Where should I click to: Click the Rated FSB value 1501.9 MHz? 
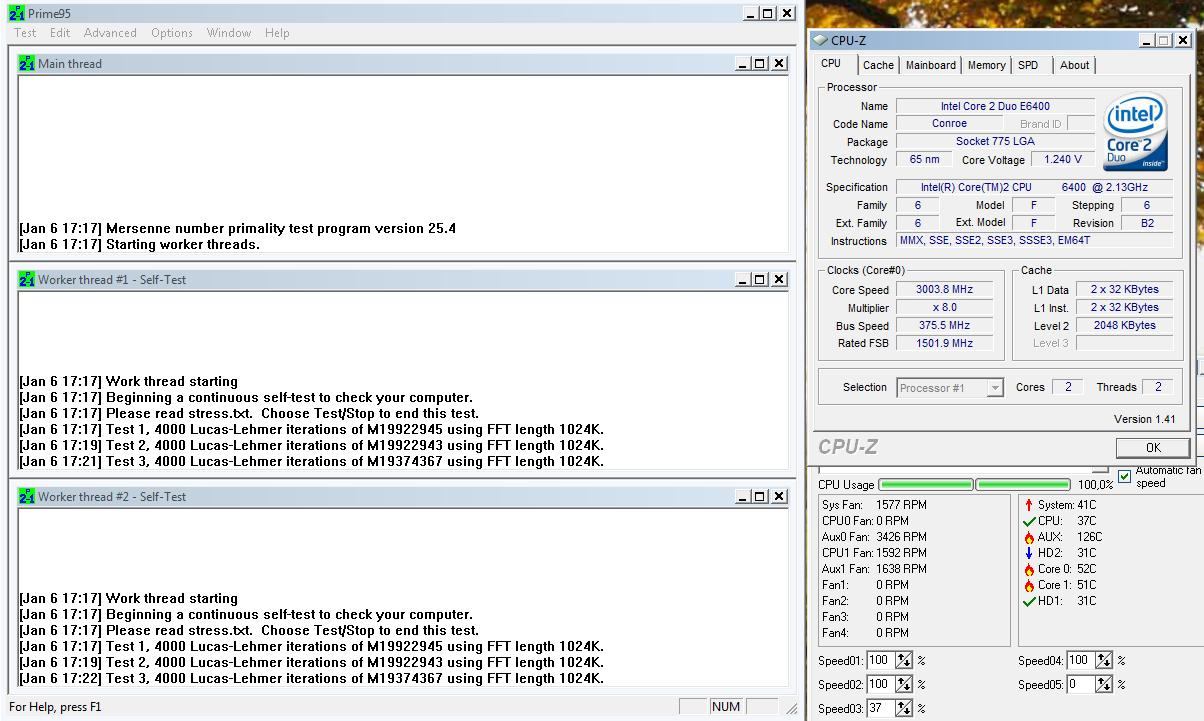(945, 343)
